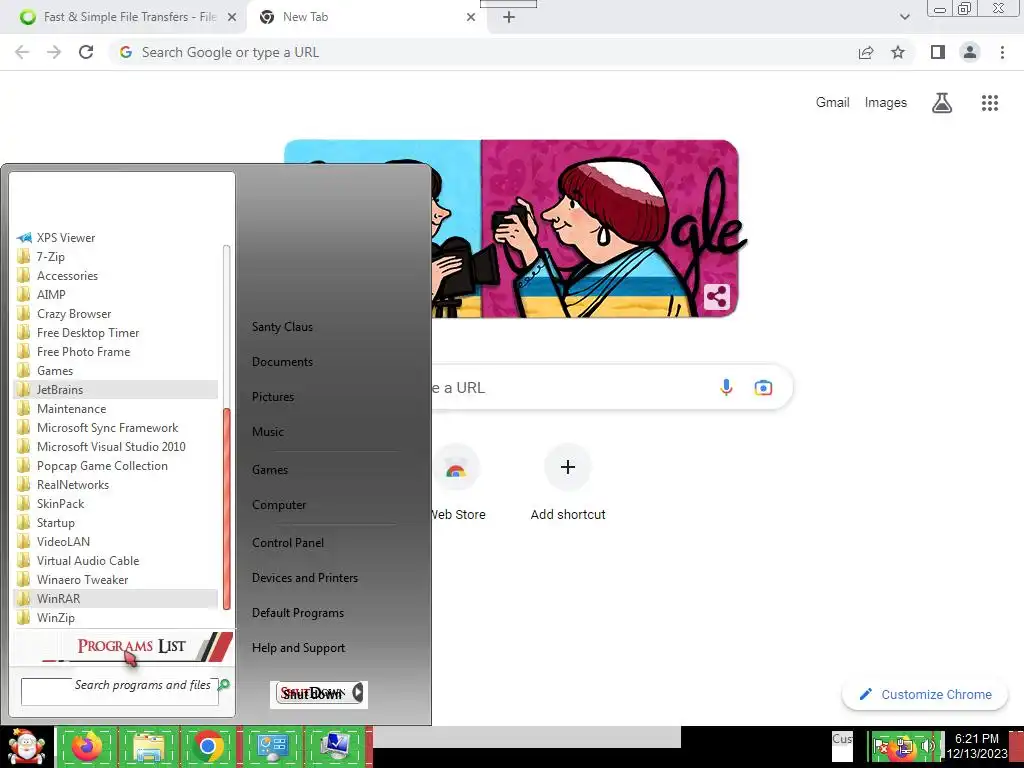Click the Add shortcut plus button
Viewport: 1024px width, 768px height.
click(x=568, y=467)
